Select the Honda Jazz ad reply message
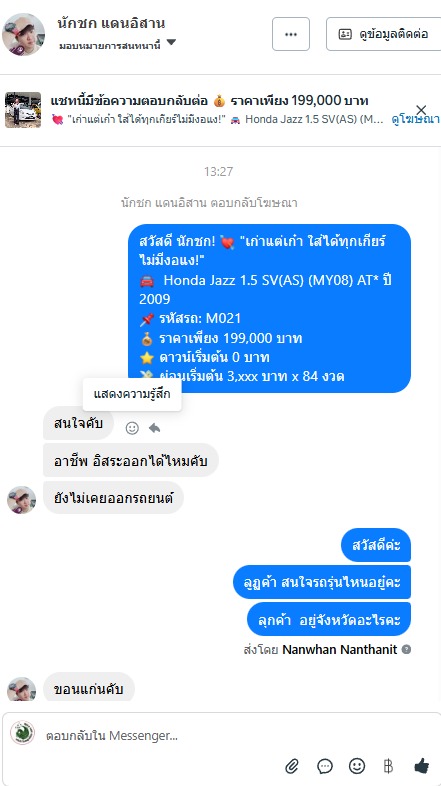This screenshot has height=786, width=441. [x=270, y=308]
